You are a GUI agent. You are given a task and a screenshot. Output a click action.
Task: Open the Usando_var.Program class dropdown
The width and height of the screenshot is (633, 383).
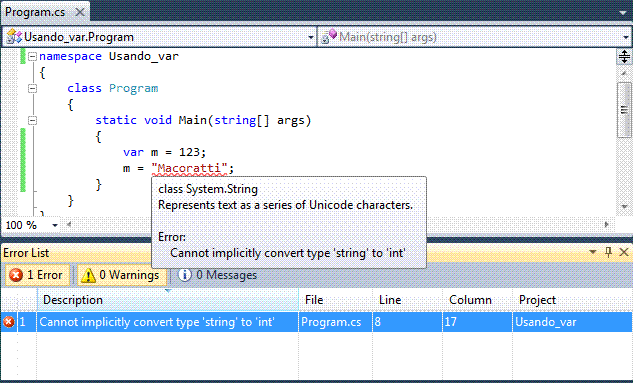[x=159, y=37]
